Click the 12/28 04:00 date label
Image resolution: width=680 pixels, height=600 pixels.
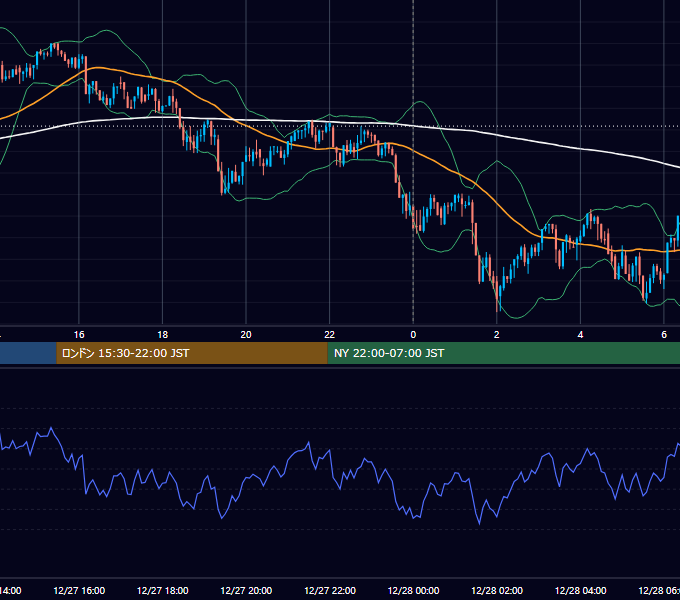(x=580, y=591)
